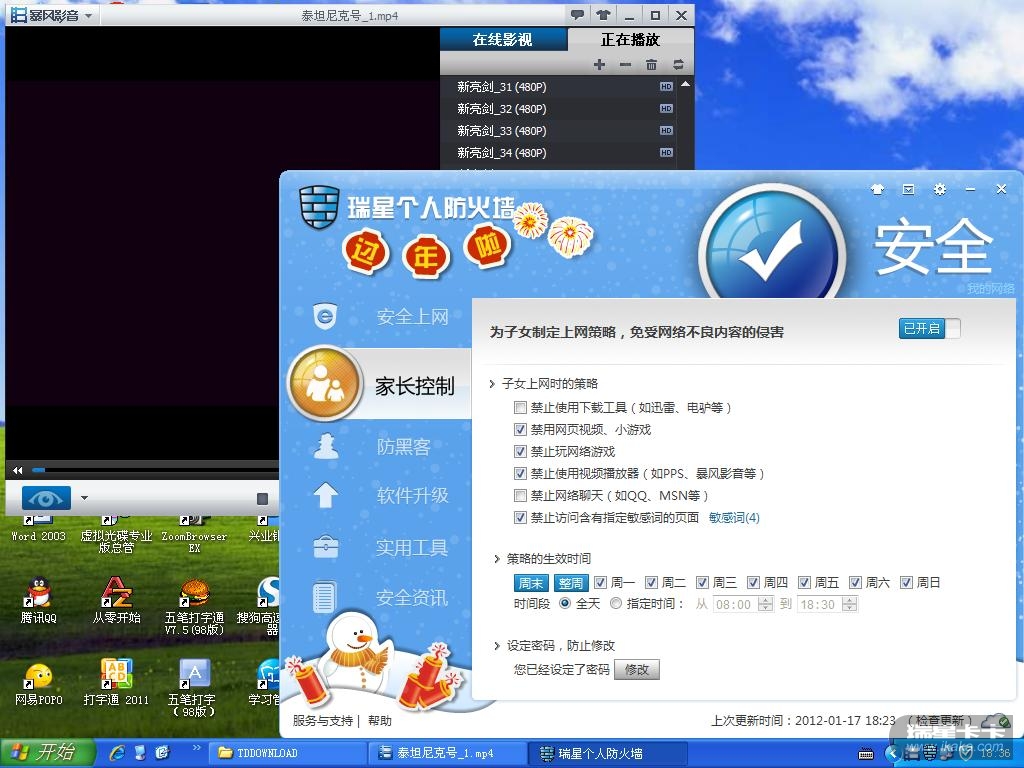
Task: Launch Internet Explorer from quick launch
Action: 118,752
